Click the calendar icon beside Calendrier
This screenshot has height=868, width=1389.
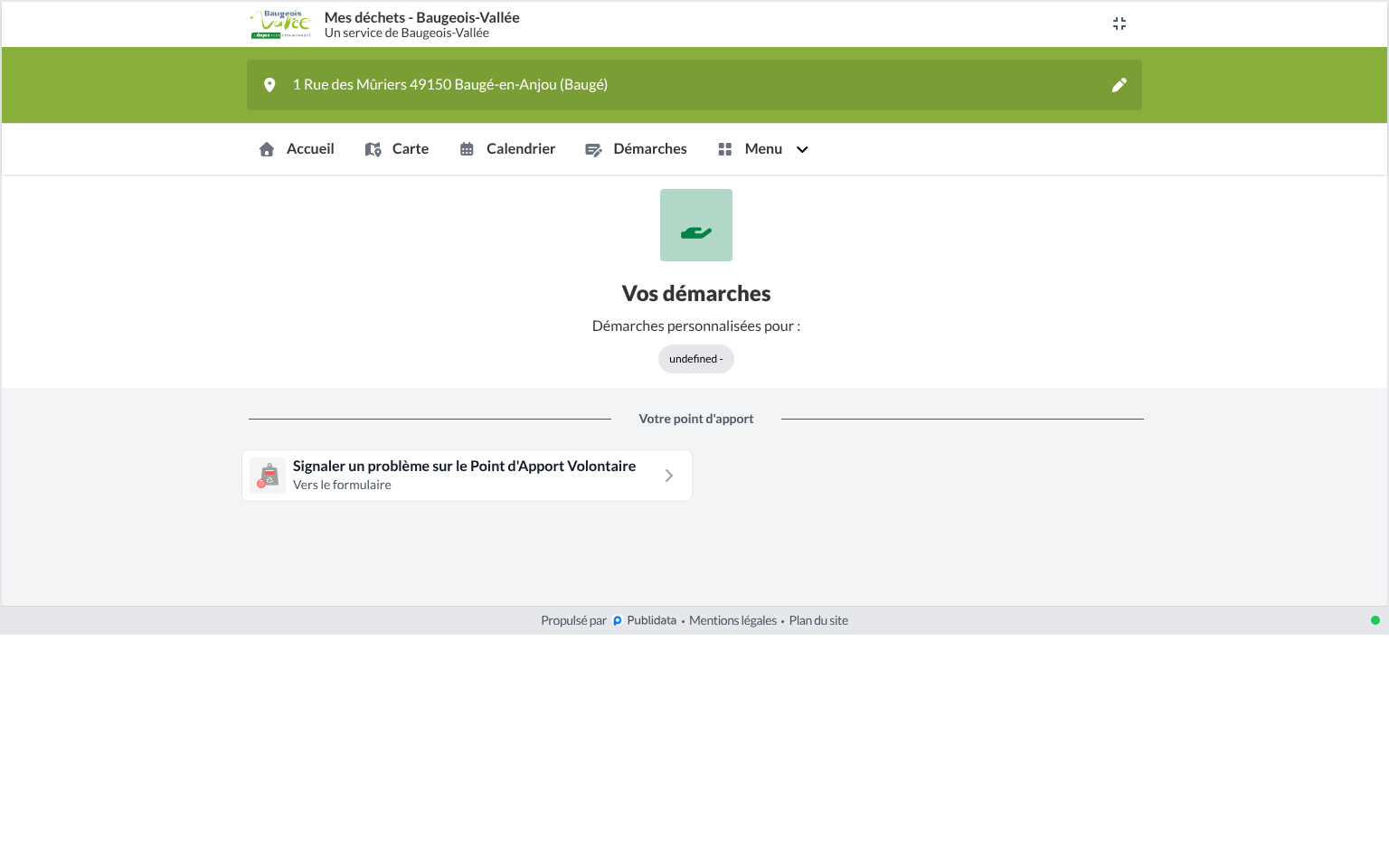click(467, 149)
